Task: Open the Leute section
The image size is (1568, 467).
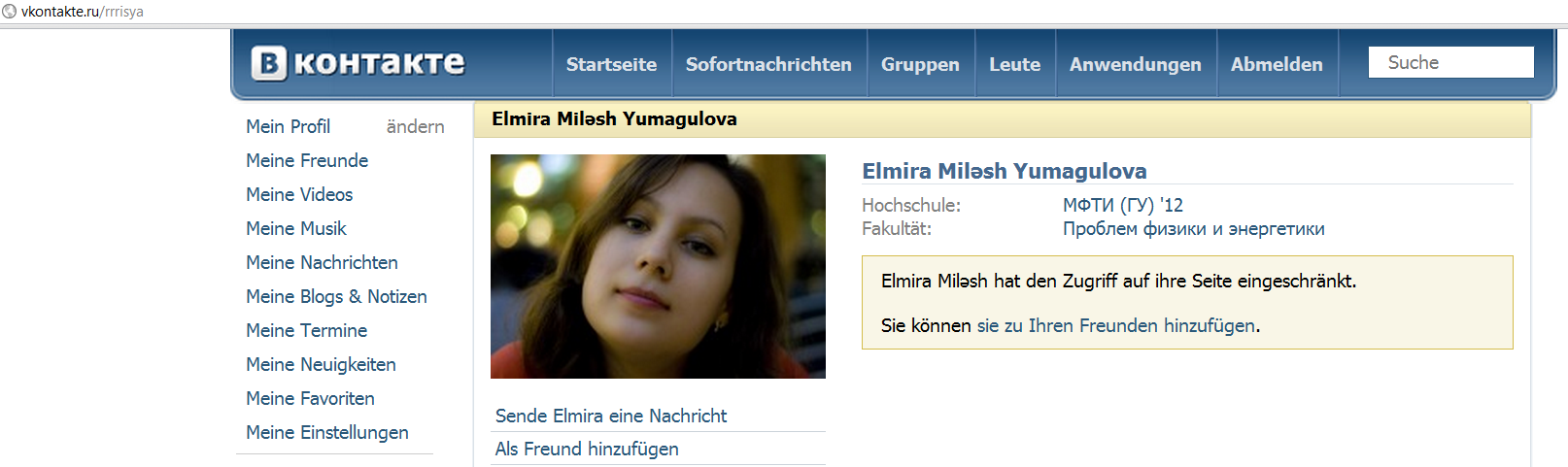Action: coord(1014,64)
